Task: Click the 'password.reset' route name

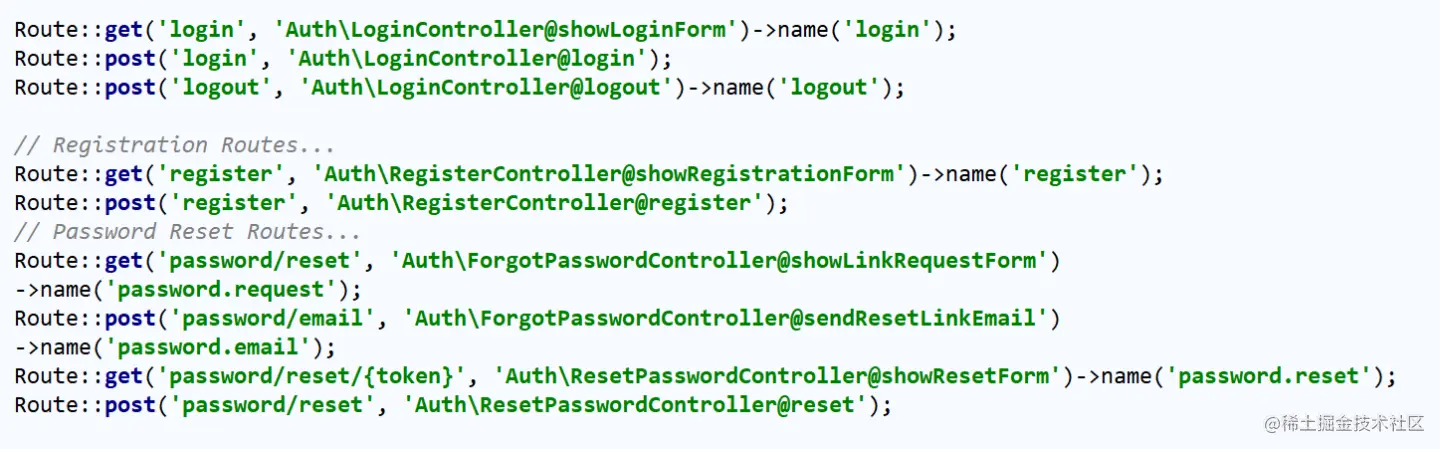Action: pyautogui.click(x=1269, y=377)
